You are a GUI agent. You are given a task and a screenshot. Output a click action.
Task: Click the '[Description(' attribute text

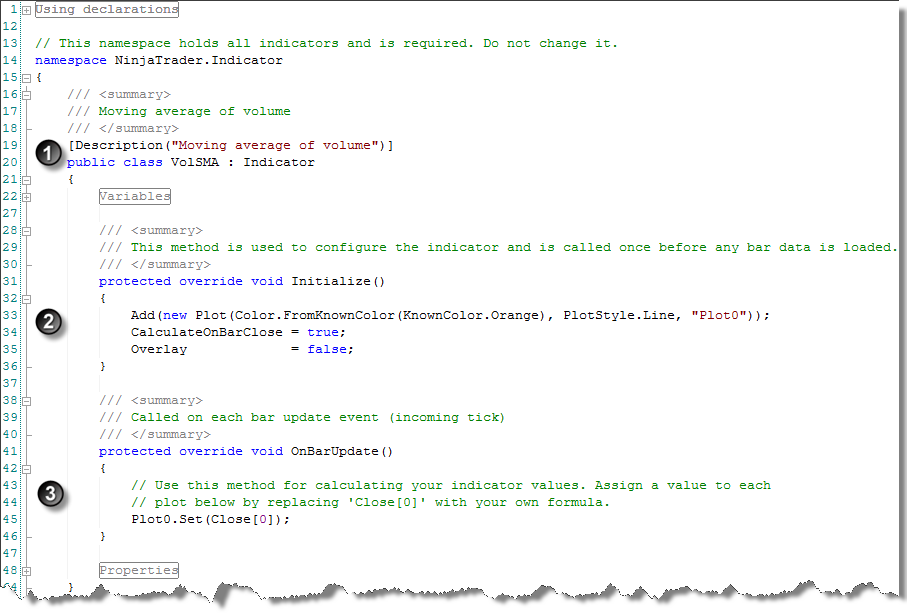point(120,145)
